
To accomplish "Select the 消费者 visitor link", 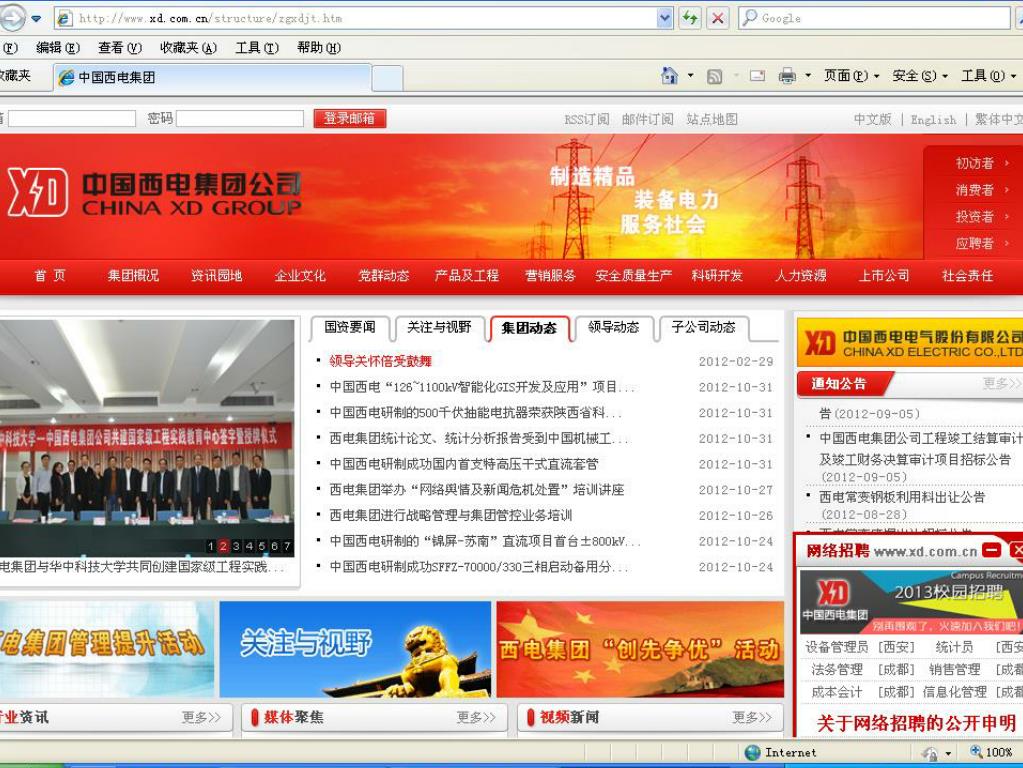I will [975, 190].
